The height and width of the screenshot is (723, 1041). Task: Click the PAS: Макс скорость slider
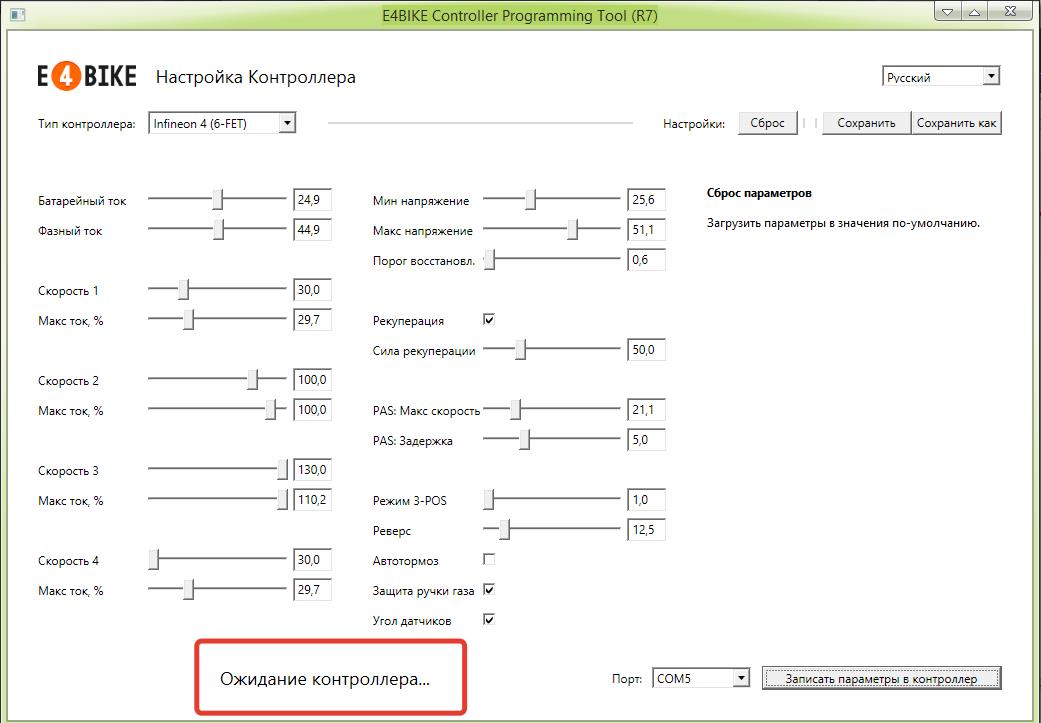coord(552,410)
